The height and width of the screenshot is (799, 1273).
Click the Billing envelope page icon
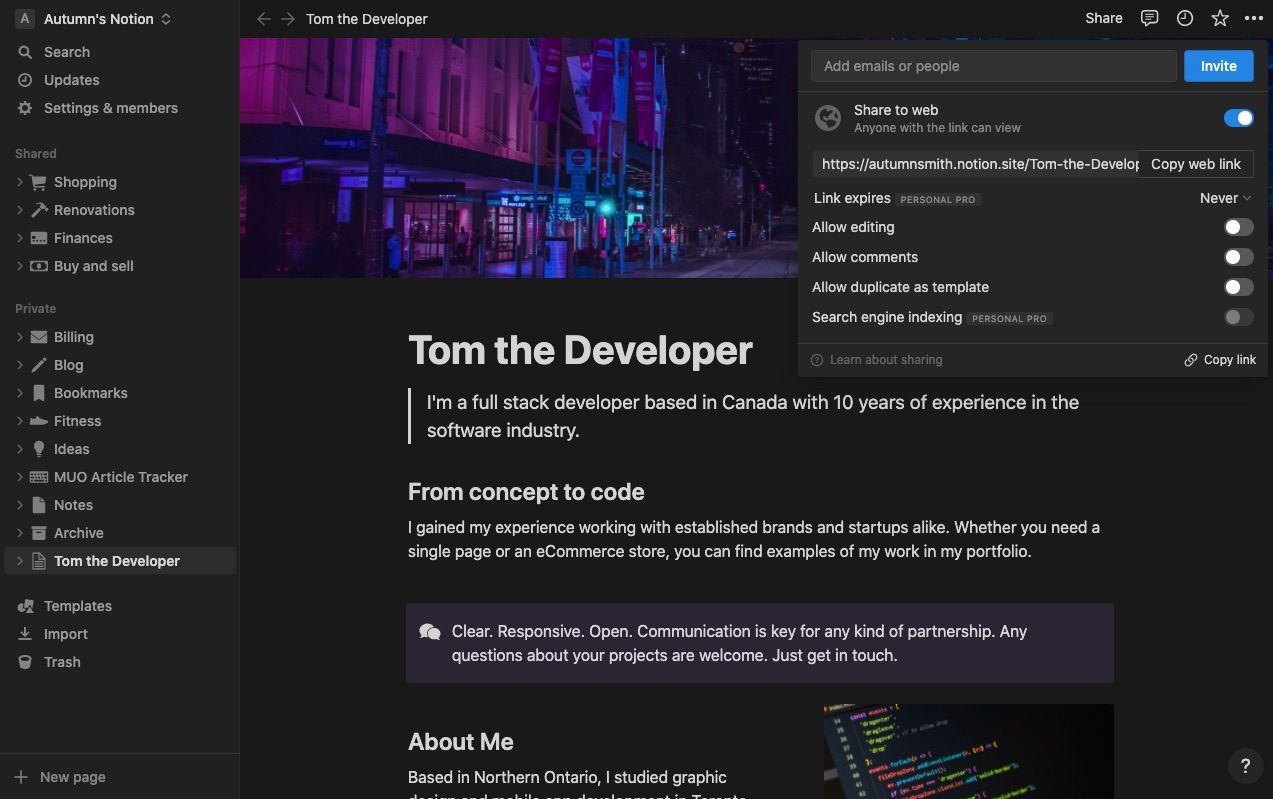(x=39, y=337)
